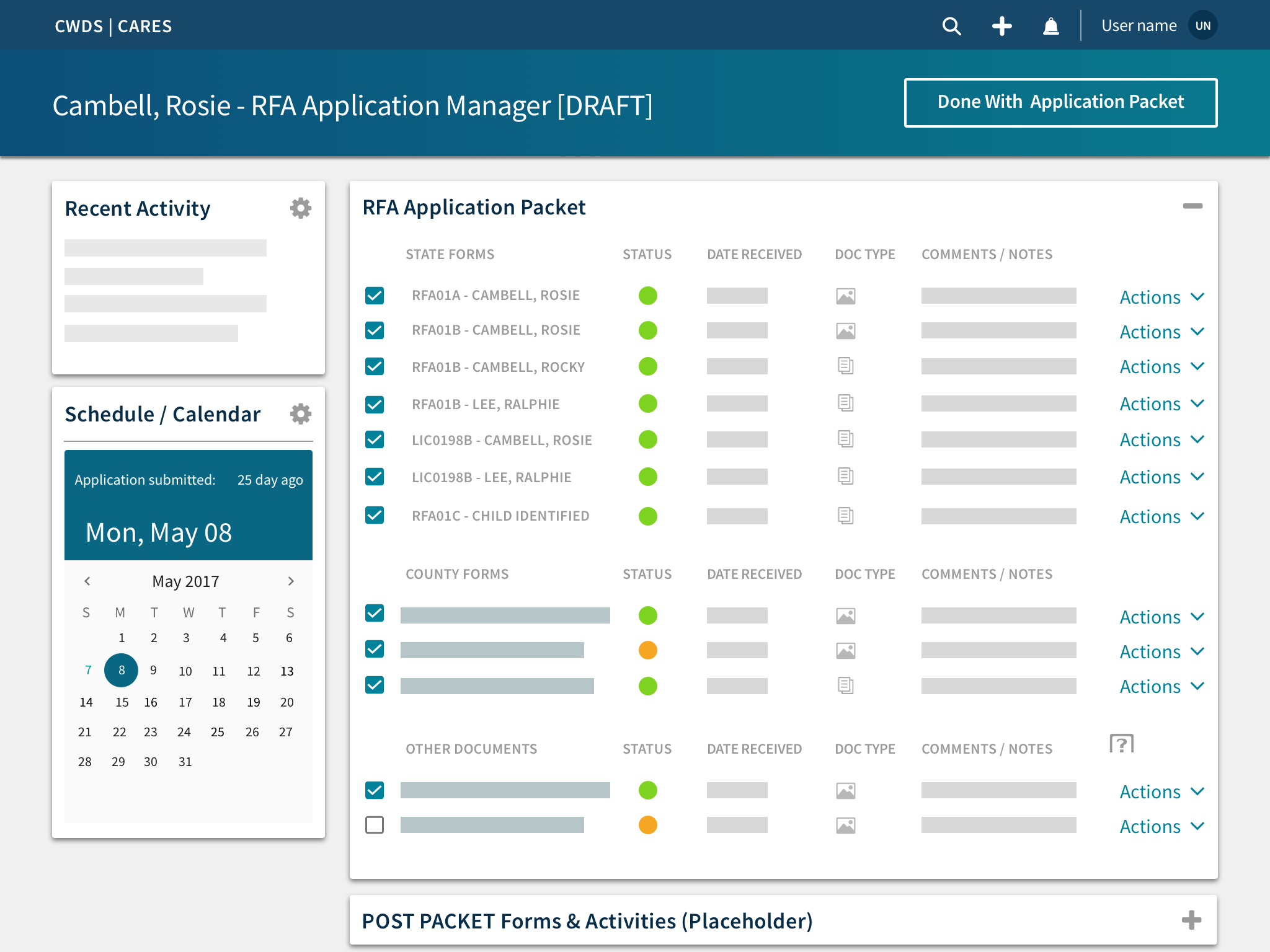Click the search magnifier icon in header
The width and height of the screenshot is (1270, 952).
pos(951,26)
